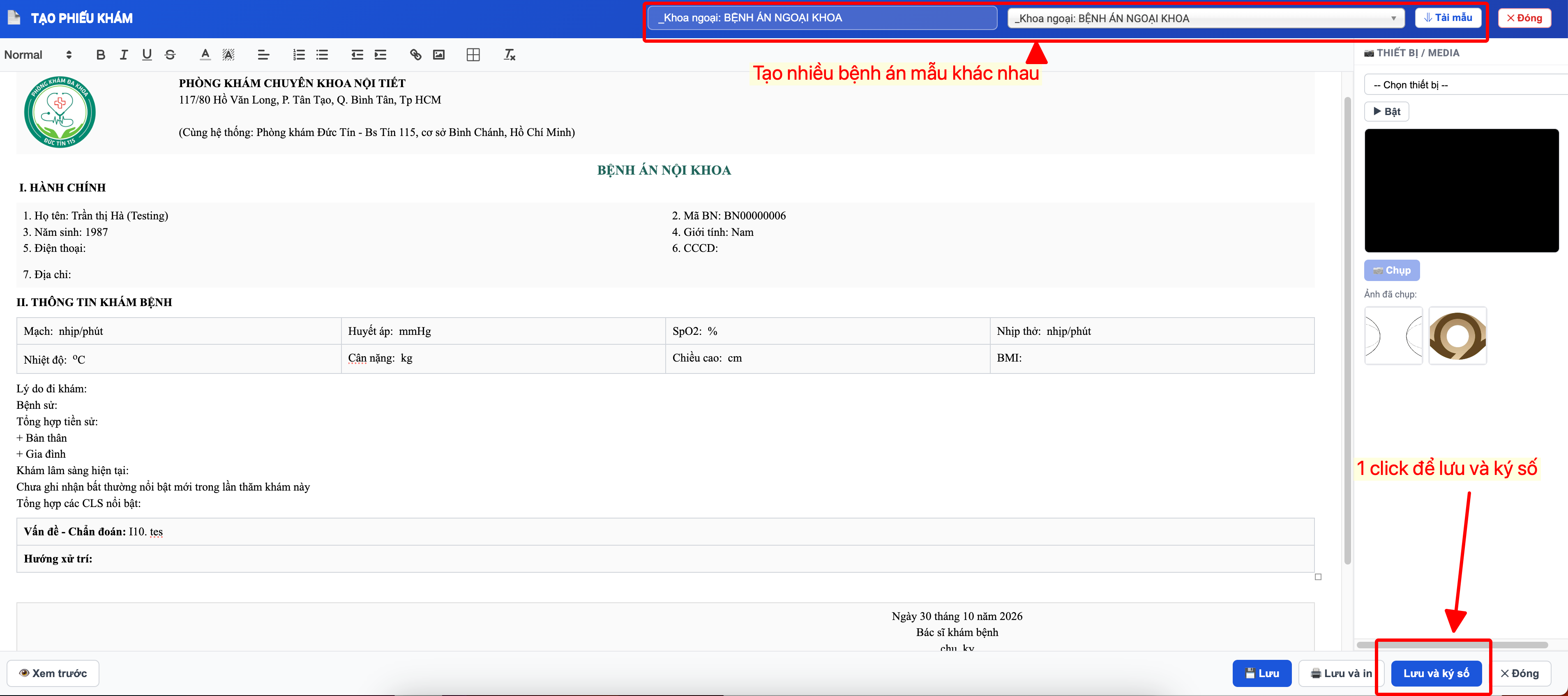Viewport: 1568px width, 696px height.
Task: Click the Hướng xử trí row
Action: click(665, 558)
